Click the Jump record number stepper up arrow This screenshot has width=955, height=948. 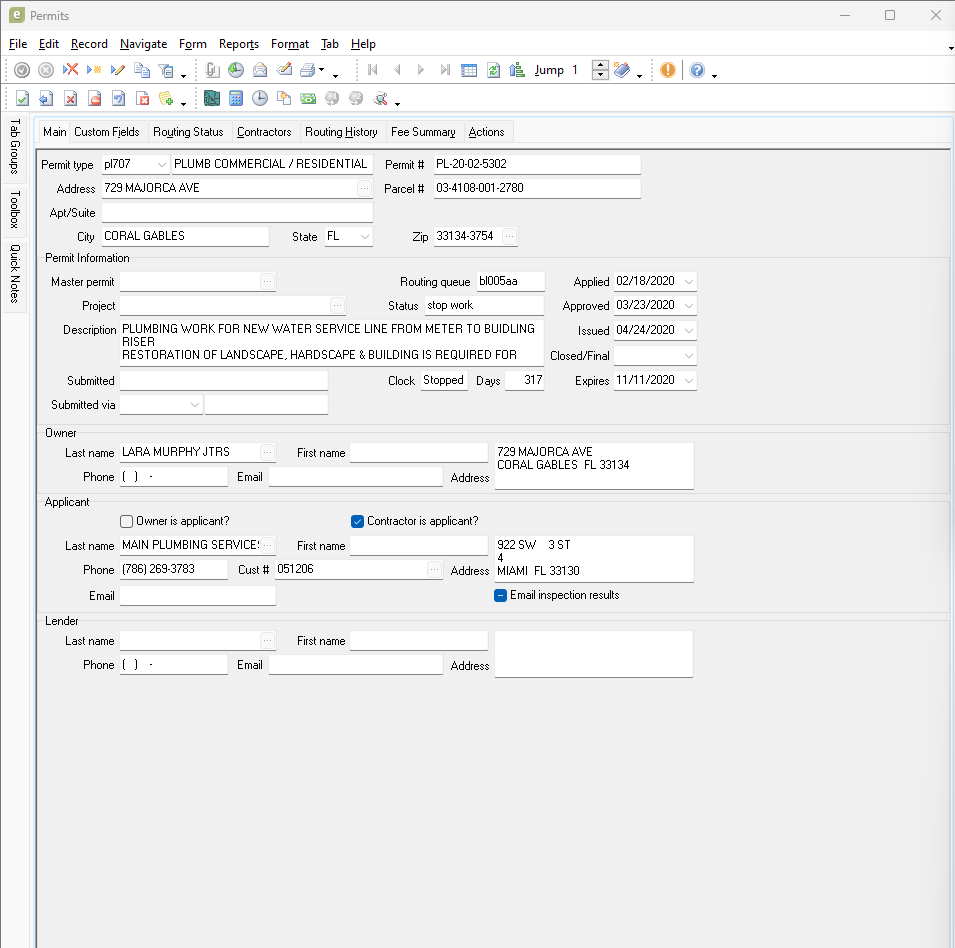click(x=600, y=66)
